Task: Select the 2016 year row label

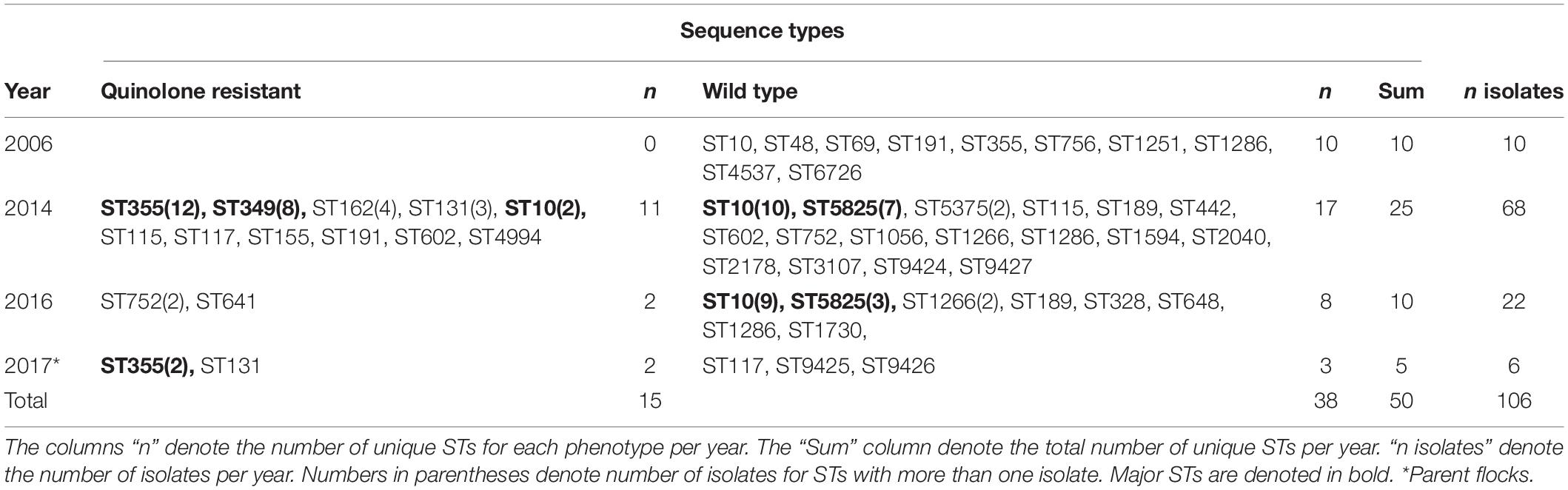Action: pos(29,301)
